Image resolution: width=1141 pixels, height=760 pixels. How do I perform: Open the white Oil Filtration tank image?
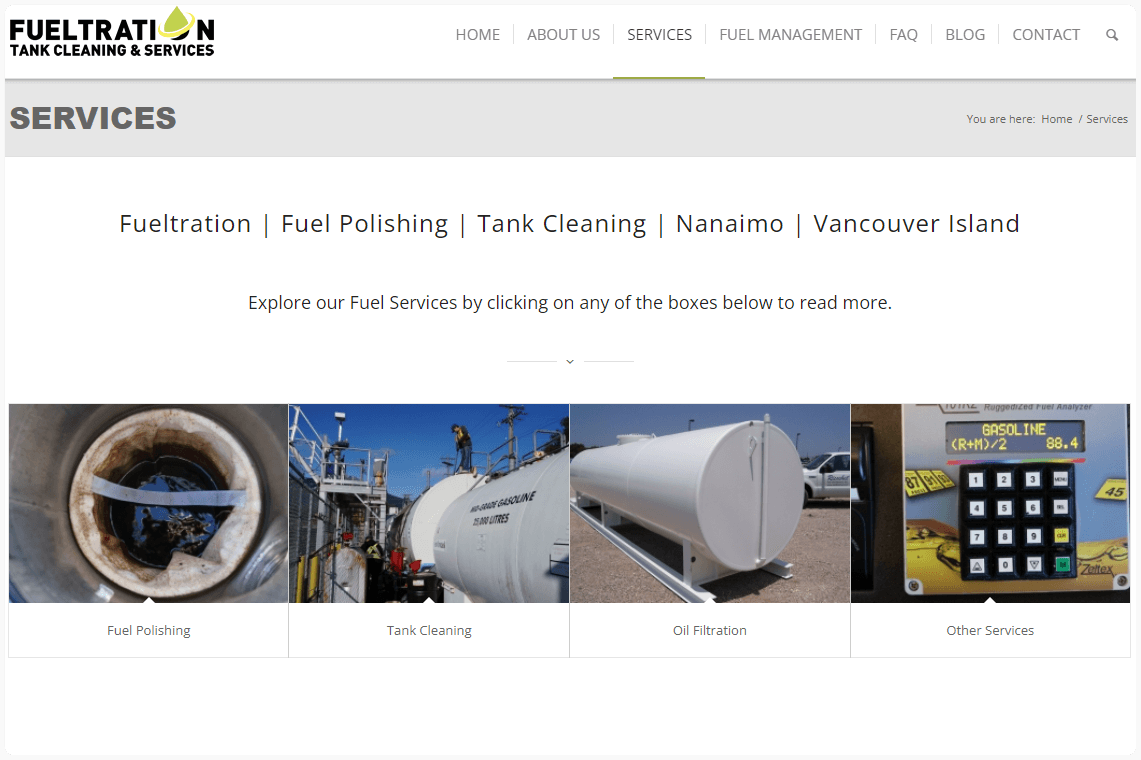pos(709,503)
